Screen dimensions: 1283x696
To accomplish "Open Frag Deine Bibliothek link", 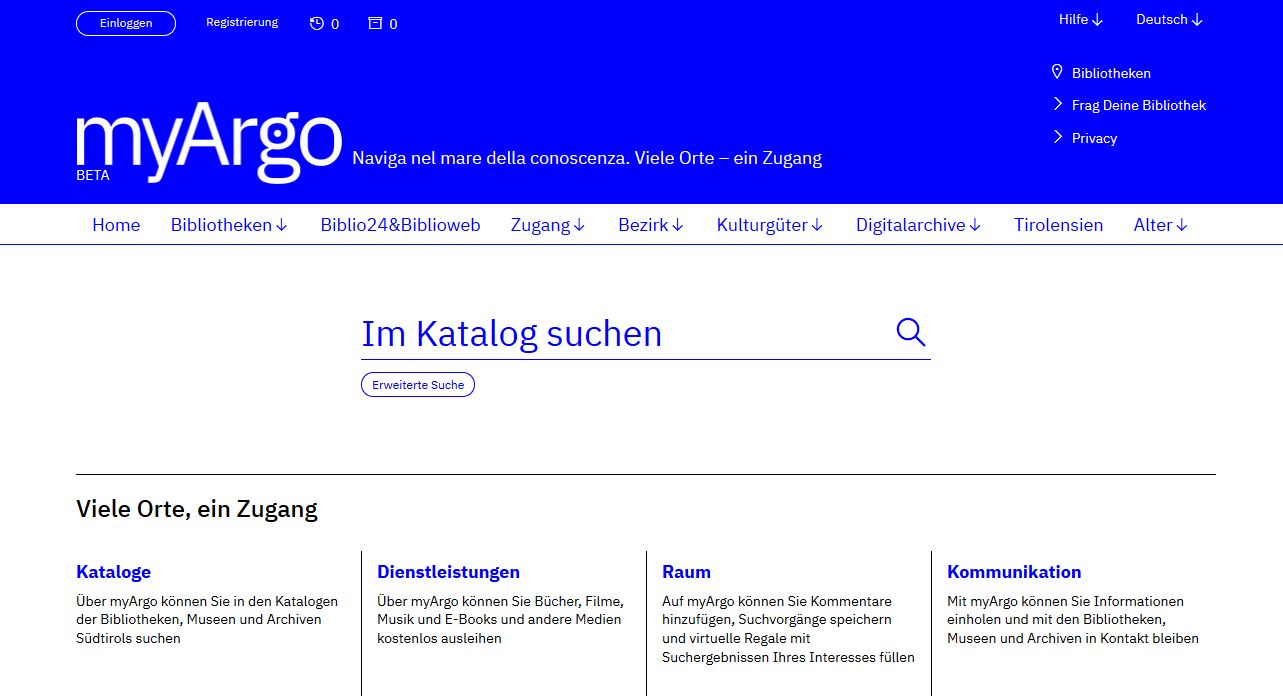I will 1129,105.
